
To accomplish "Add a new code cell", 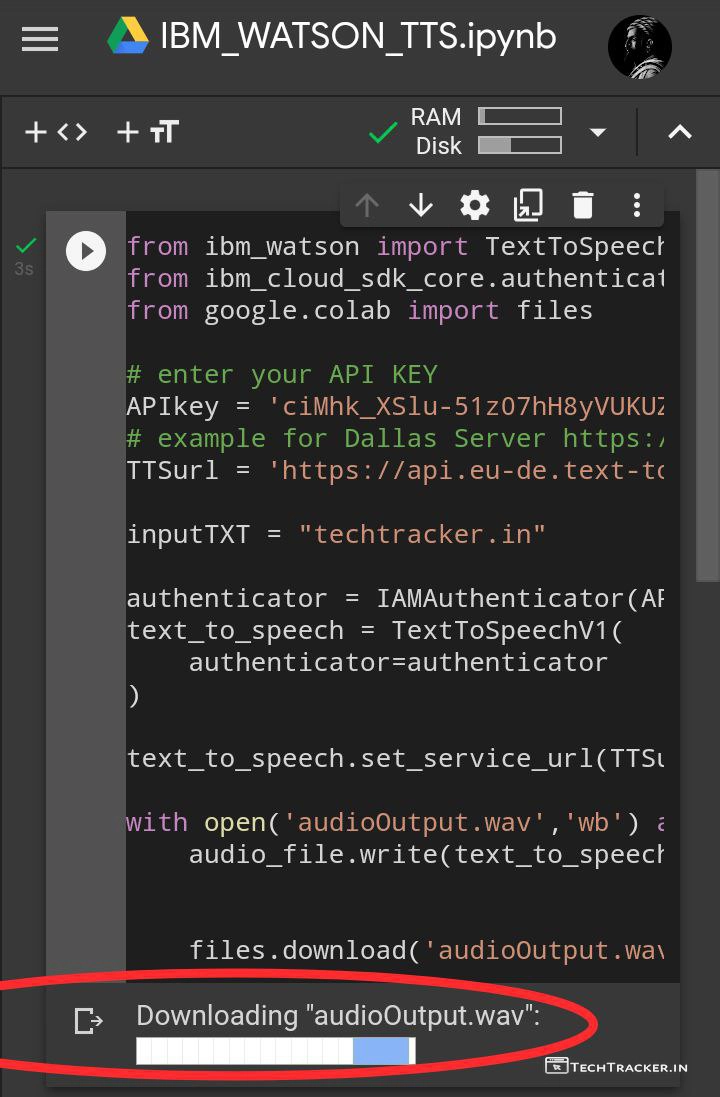I will click(56, 132).
